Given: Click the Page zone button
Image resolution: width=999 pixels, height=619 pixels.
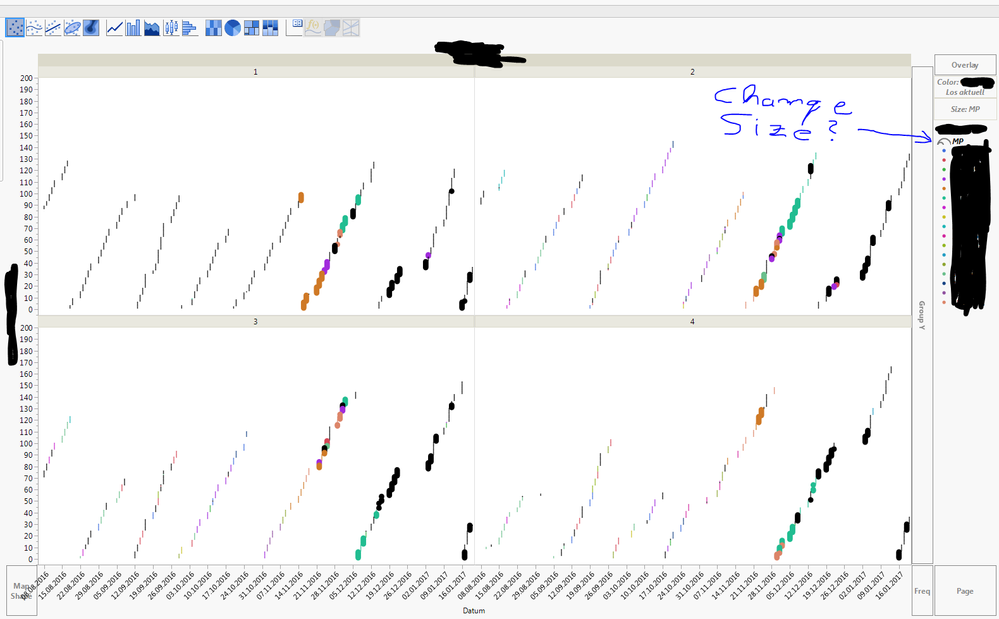Looking at the screenshot, I should [963, 590].
